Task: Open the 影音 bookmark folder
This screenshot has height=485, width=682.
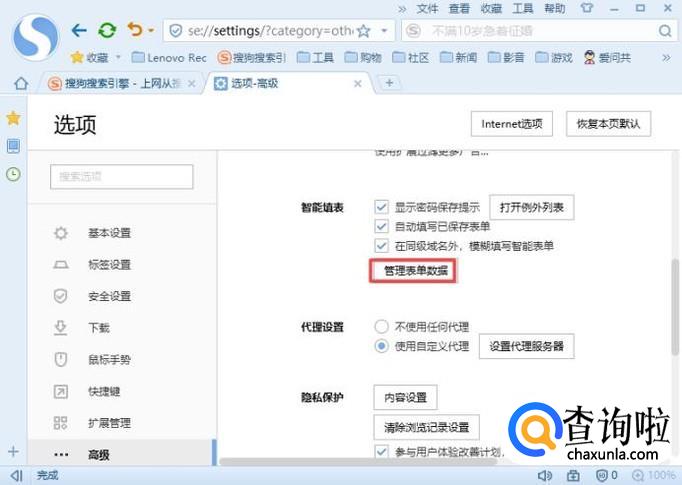Action: (506, 57)
